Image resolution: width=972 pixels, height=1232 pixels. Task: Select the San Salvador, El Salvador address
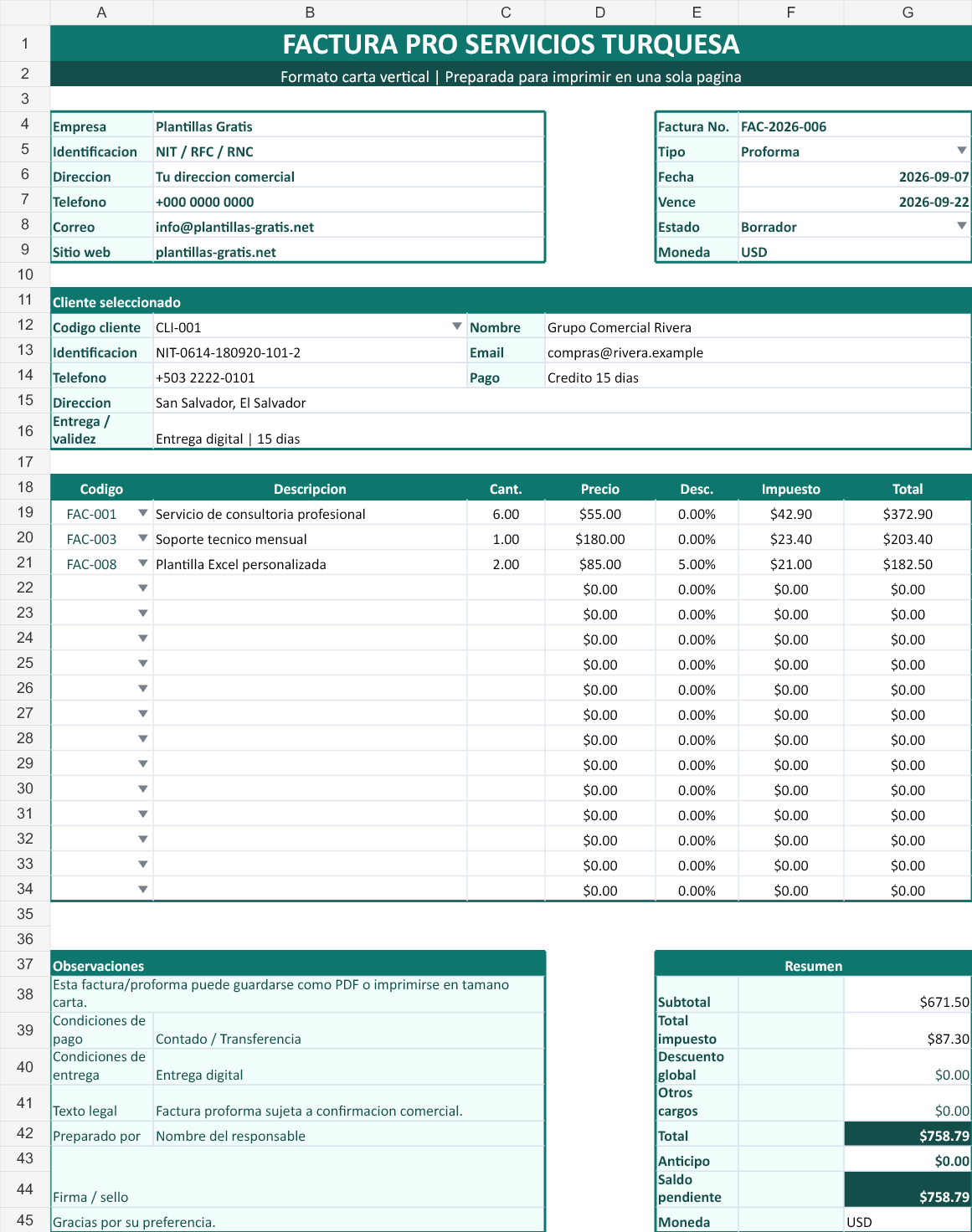click(x=562, y=403)
